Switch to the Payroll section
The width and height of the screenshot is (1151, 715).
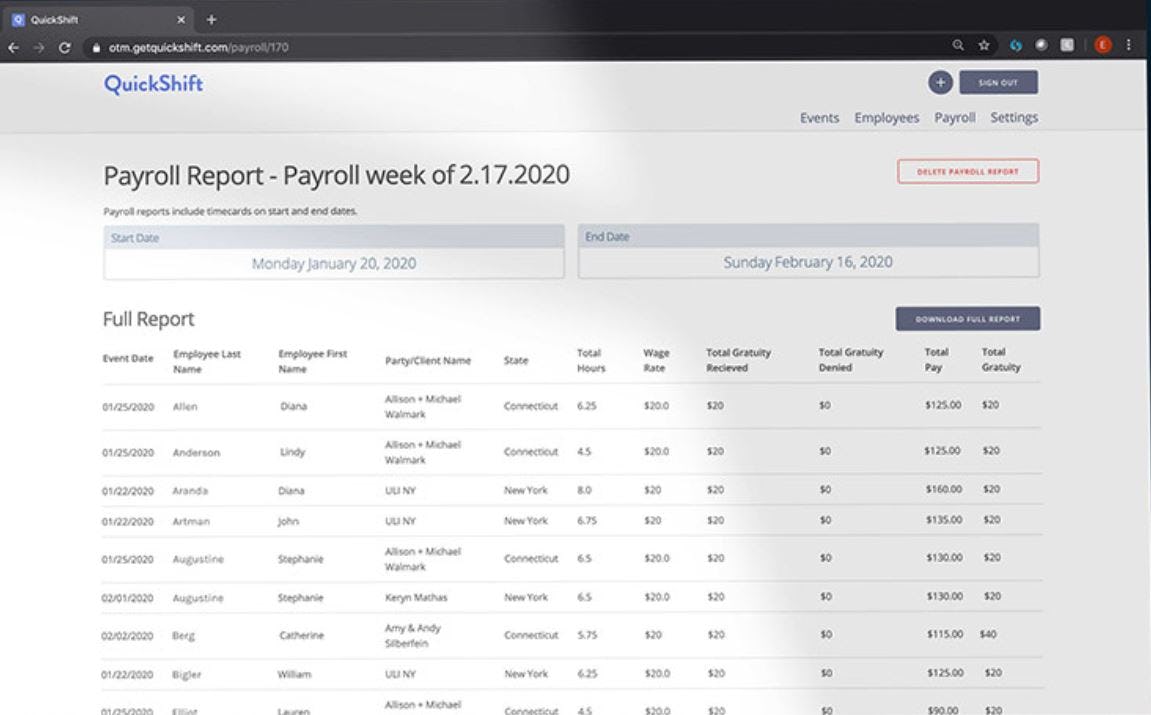click(954, 117)
